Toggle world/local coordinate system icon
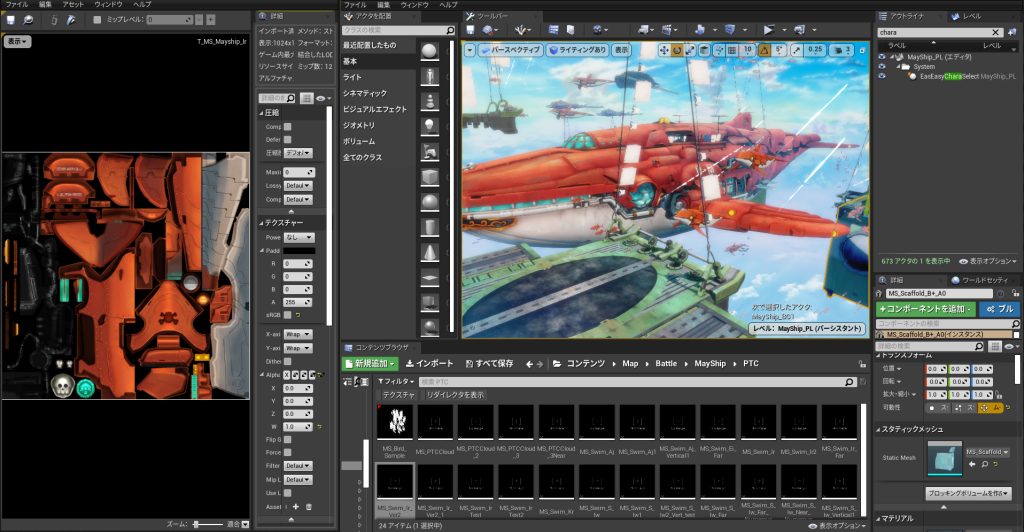 tap(705, 50)
